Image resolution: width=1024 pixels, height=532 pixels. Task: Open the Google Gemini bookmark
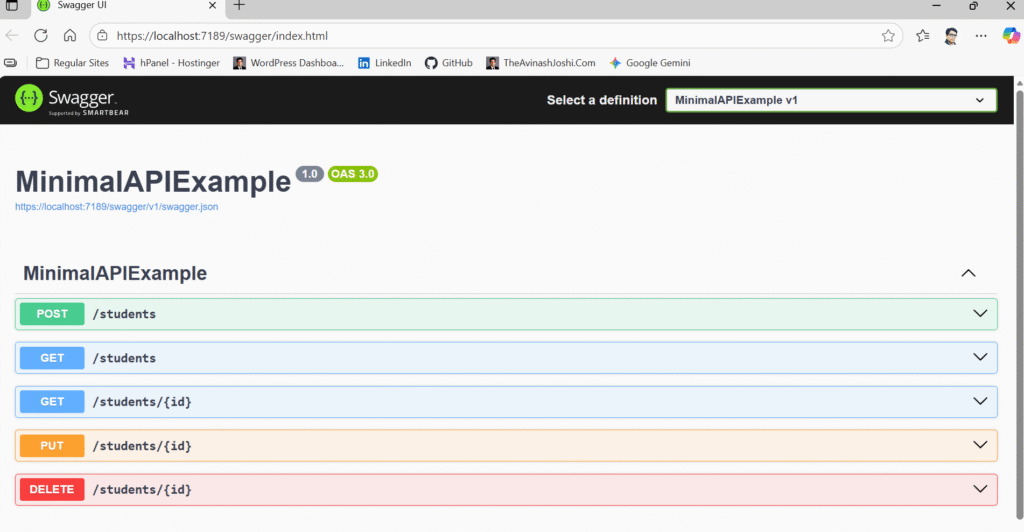tap(649, 63)
